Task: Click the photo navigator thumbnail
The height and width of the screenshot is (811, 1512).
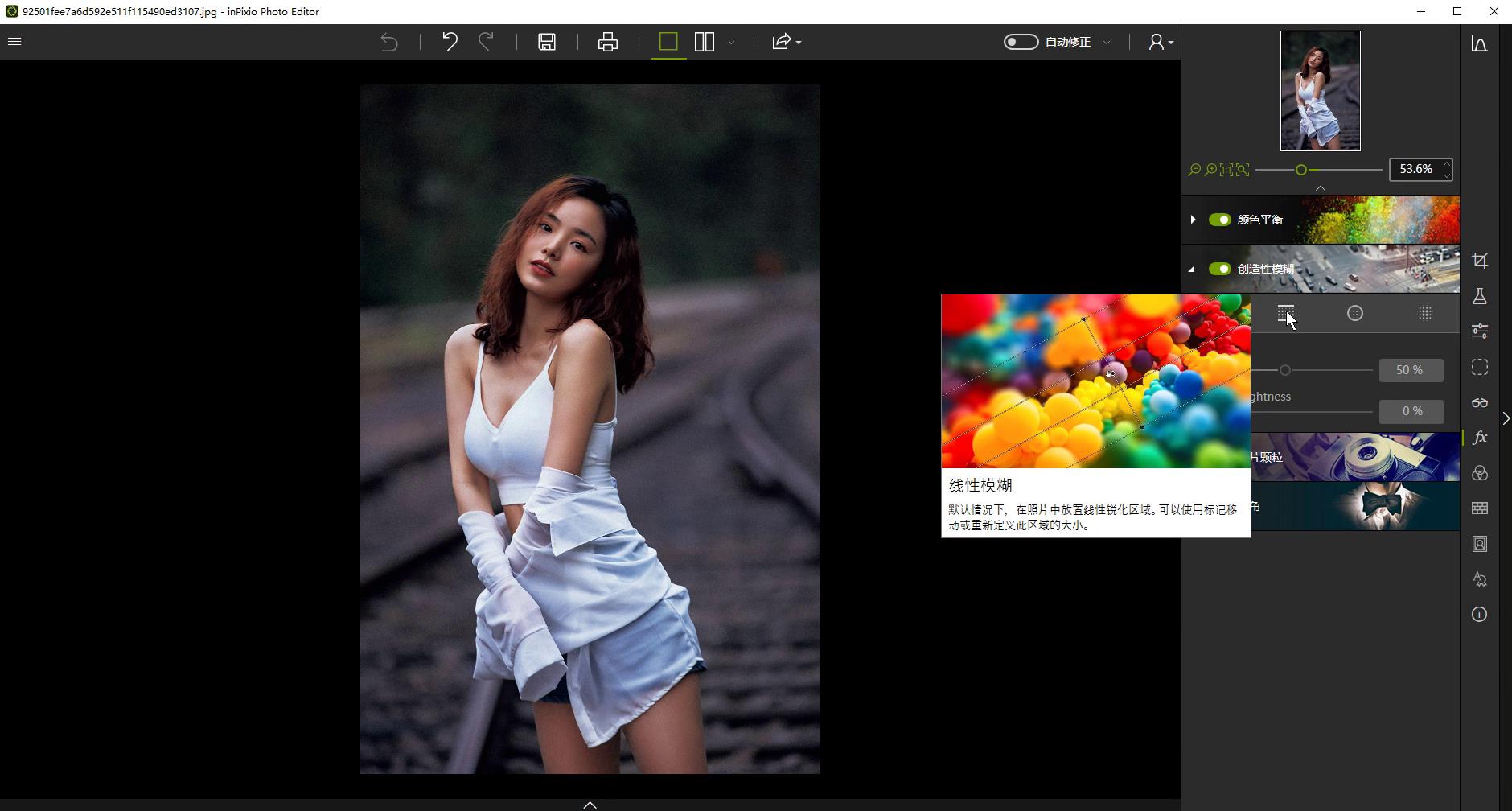Action: tap(1321, 91)
